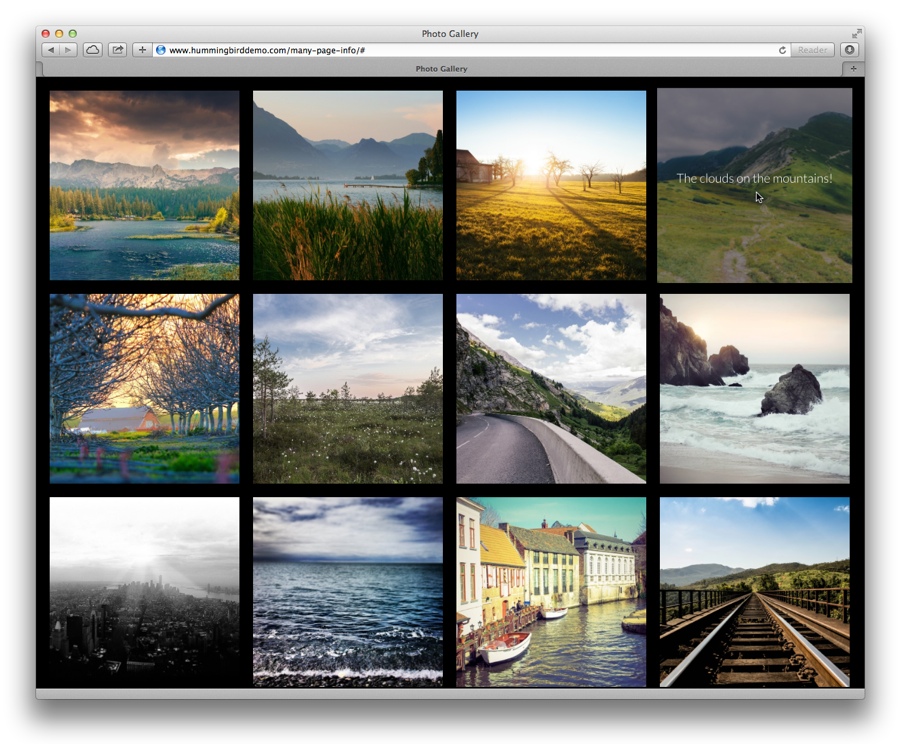
Task: Click the Share icon in the toolbar
Action: coord(117,50)
